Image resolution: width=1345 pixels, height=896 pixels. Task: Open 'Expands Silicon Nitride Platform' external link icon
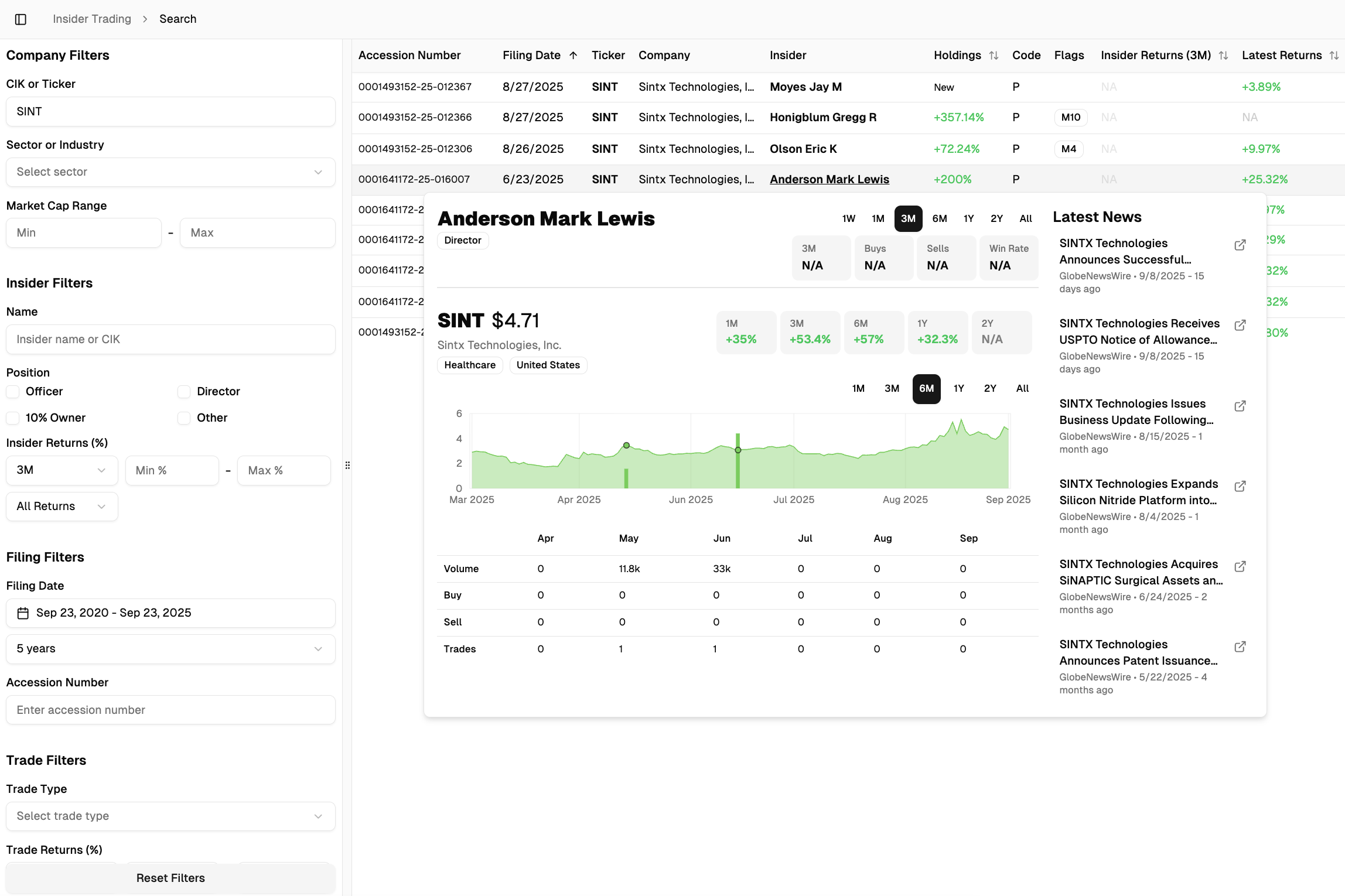1240,486
